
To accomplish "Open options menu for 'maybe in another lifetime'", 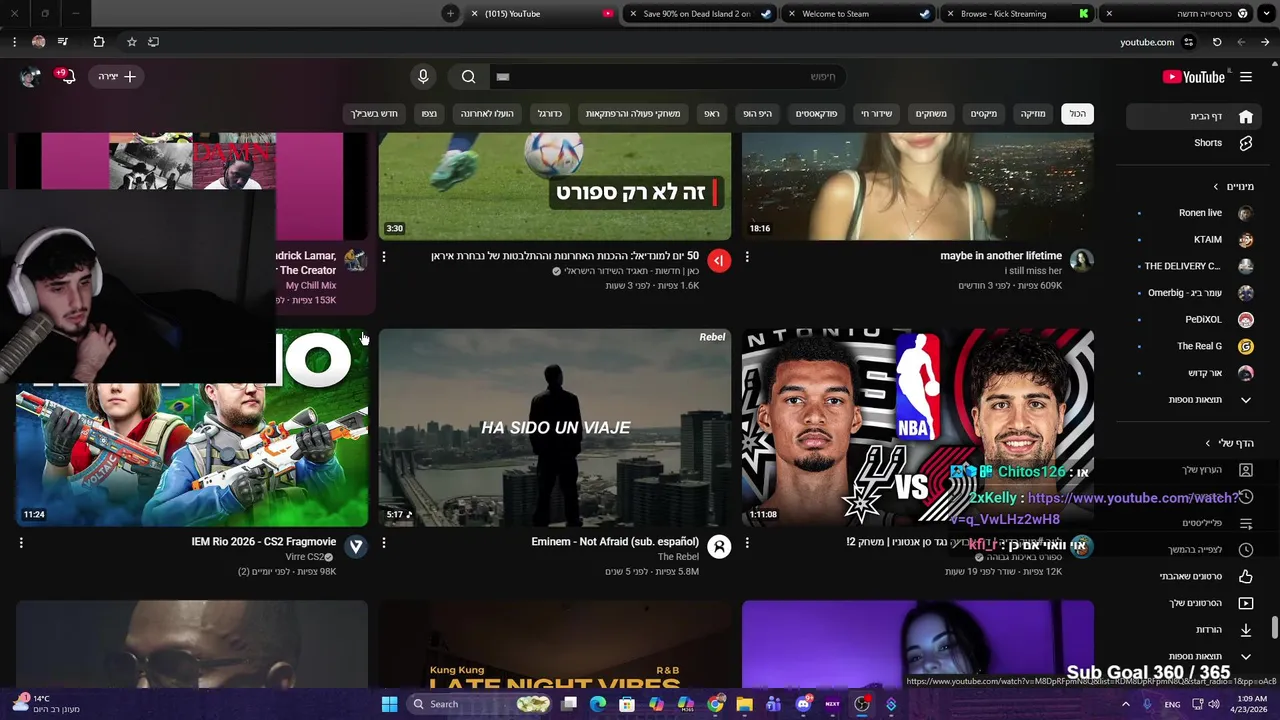I will [x=747, y=257].
